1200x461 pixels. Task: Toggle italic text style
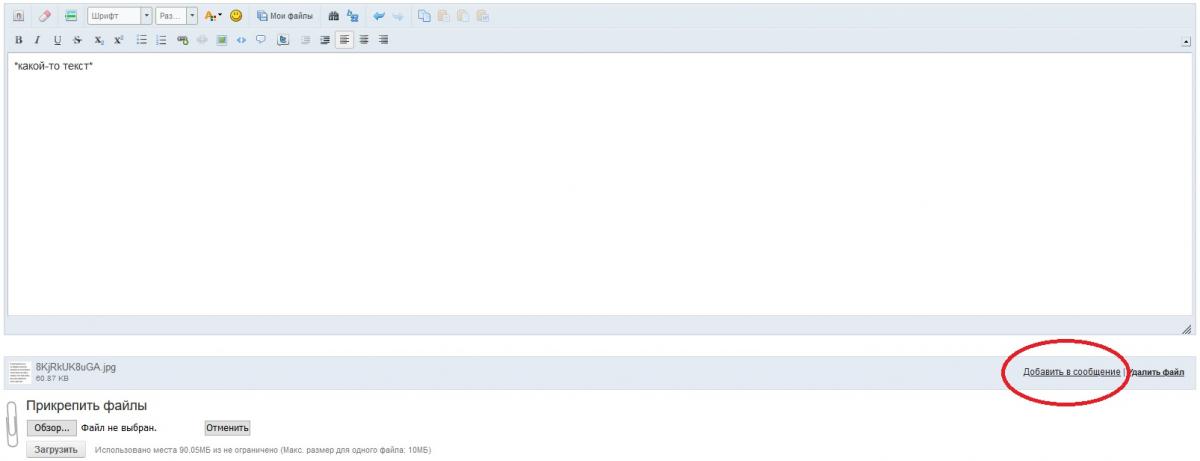pyautogui.click(x=37, y=40)
